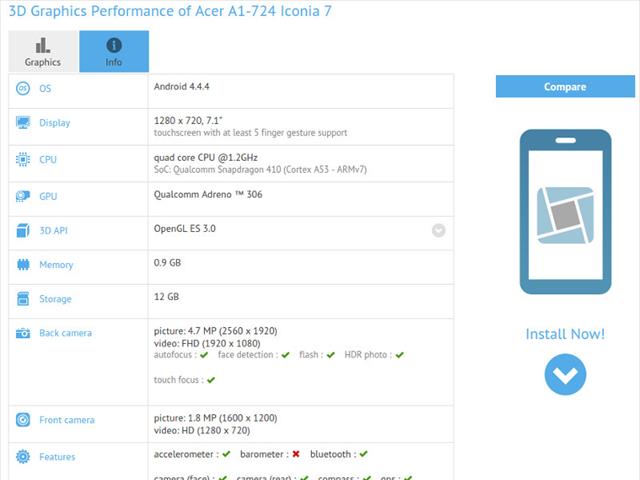Click the quad core CPU @1.2GHz text
This screenshot has width=640, height=480.
(206, 158)
